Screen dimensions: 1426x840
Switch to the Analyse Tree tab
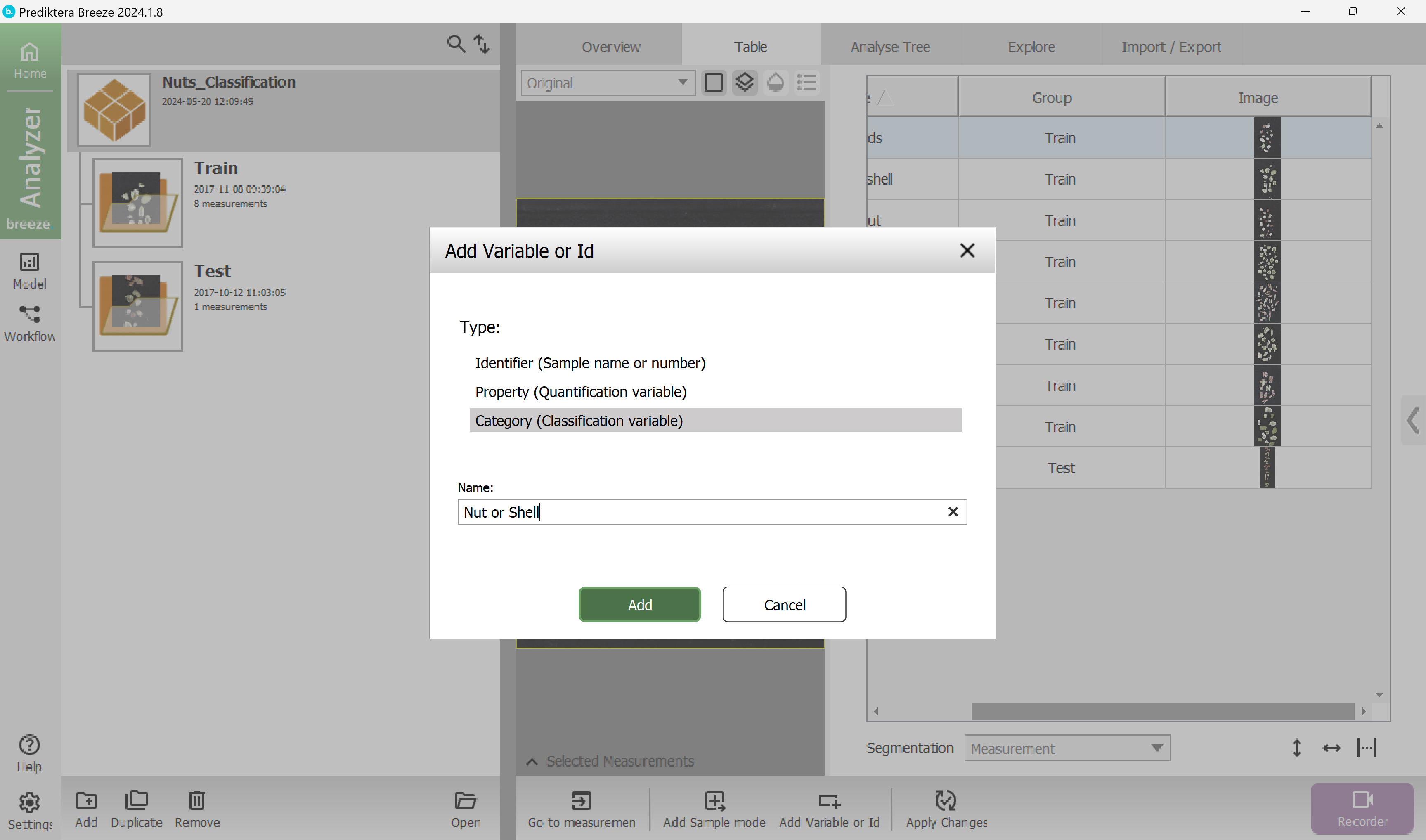point(889,46)
